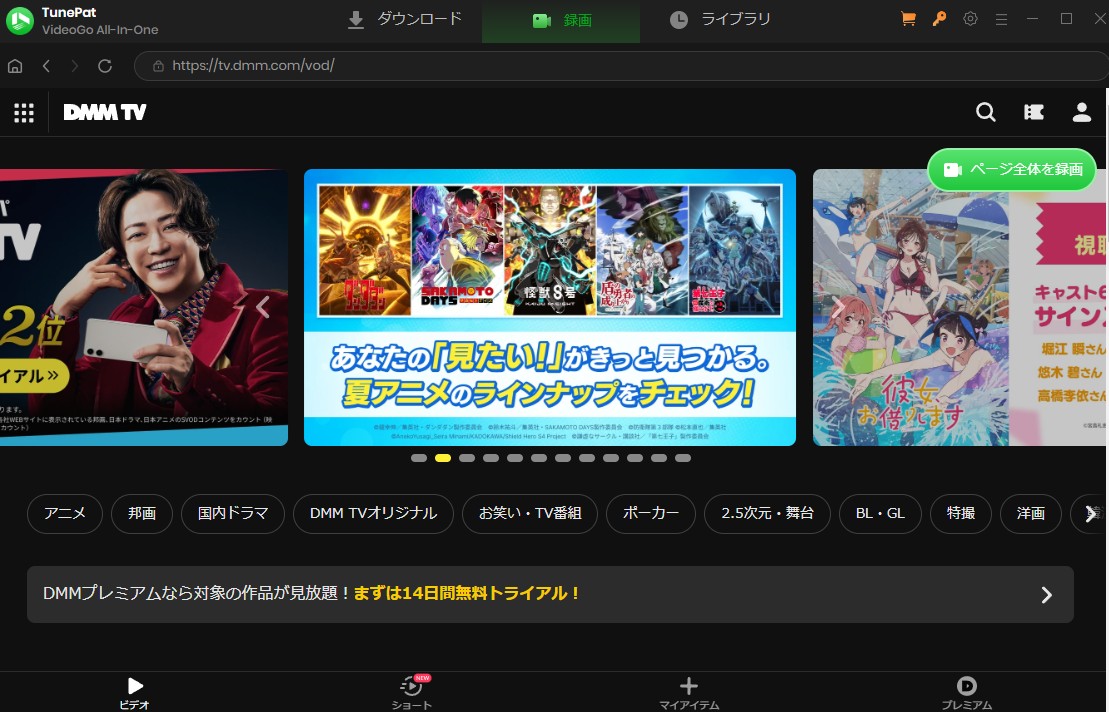
Task: Navigate forward with the forward arrow
Action: 75,66
